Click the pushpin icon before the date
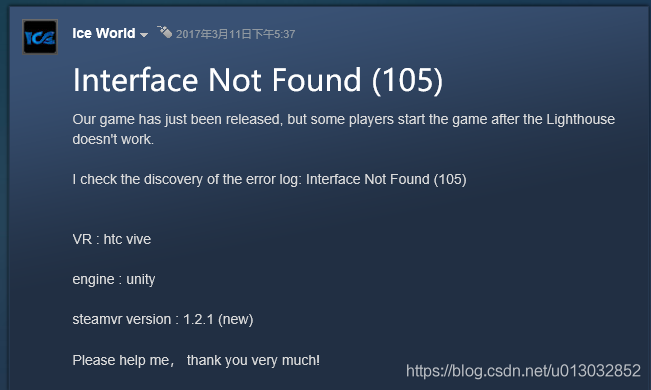The width and height of the screenshot is (651, 390). pos(164,32)
